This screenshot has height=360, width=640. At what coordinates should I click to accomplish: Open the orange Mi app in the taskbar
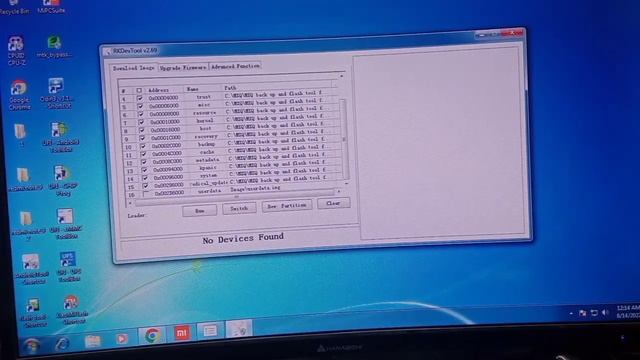click(x=182, y=333)
